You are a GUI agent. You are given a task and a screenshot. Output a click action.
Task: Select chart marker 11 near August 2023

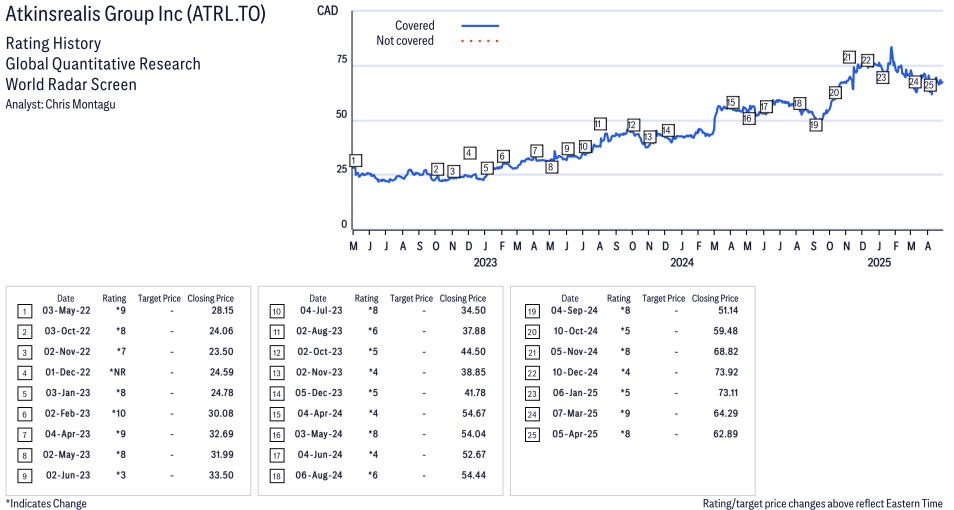(600, 124)
